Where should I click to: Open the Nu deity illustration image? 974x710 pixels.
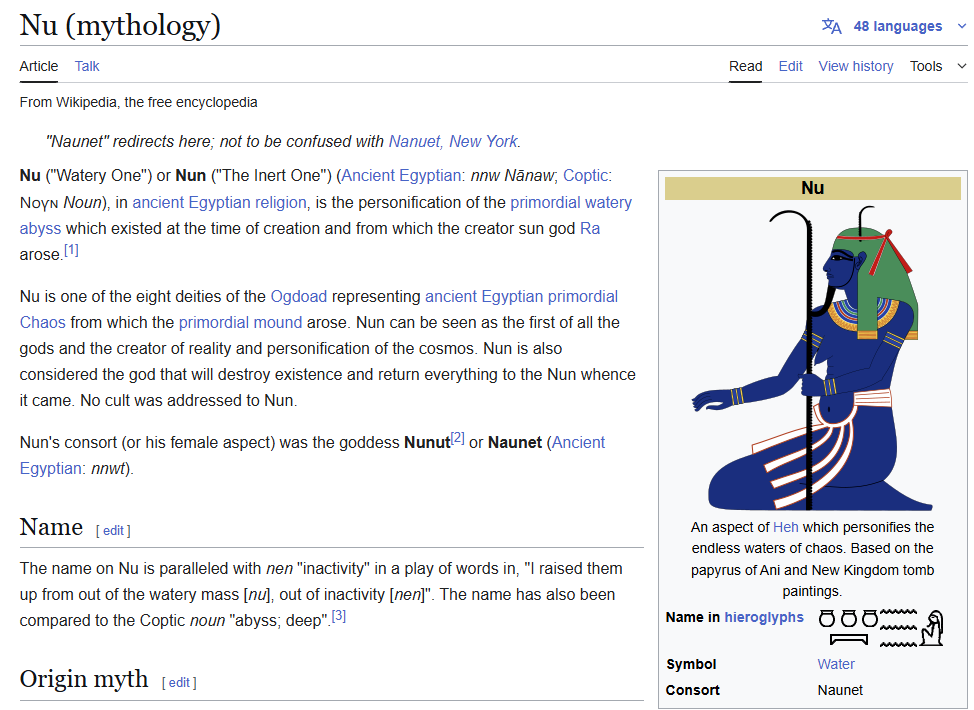(812, 358)
